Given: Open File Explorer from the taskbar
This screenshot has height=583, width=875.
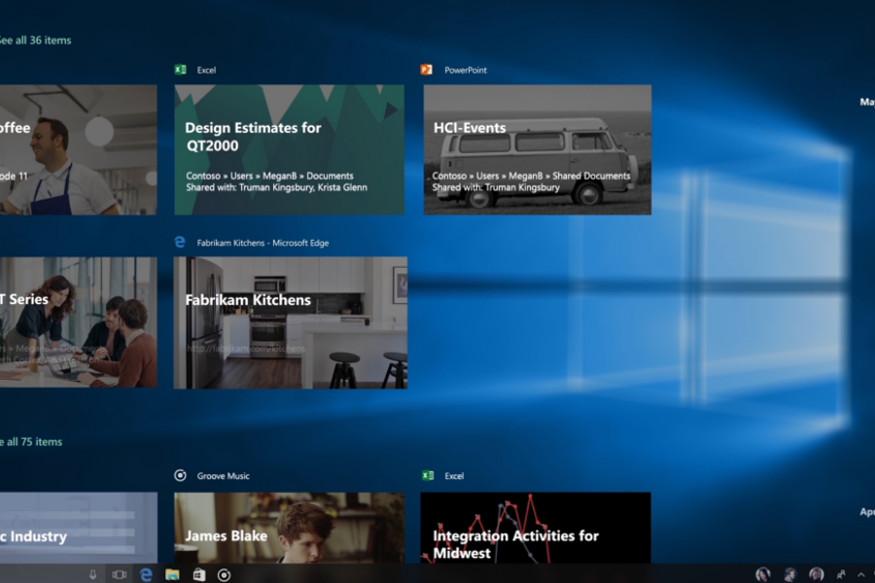Looking at the screenshot, I should click(172, 575).
